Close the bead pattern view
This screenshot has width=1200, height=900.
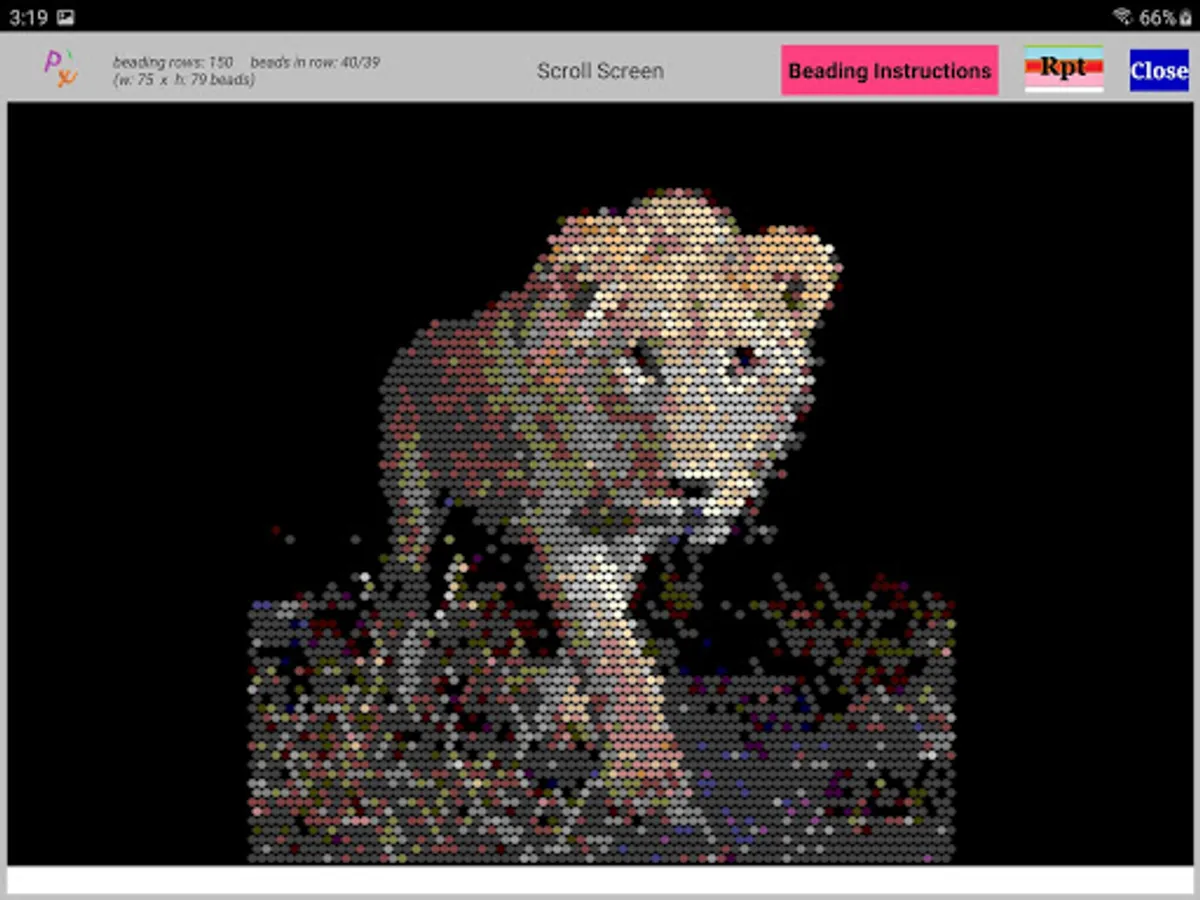pos(1159,70)
